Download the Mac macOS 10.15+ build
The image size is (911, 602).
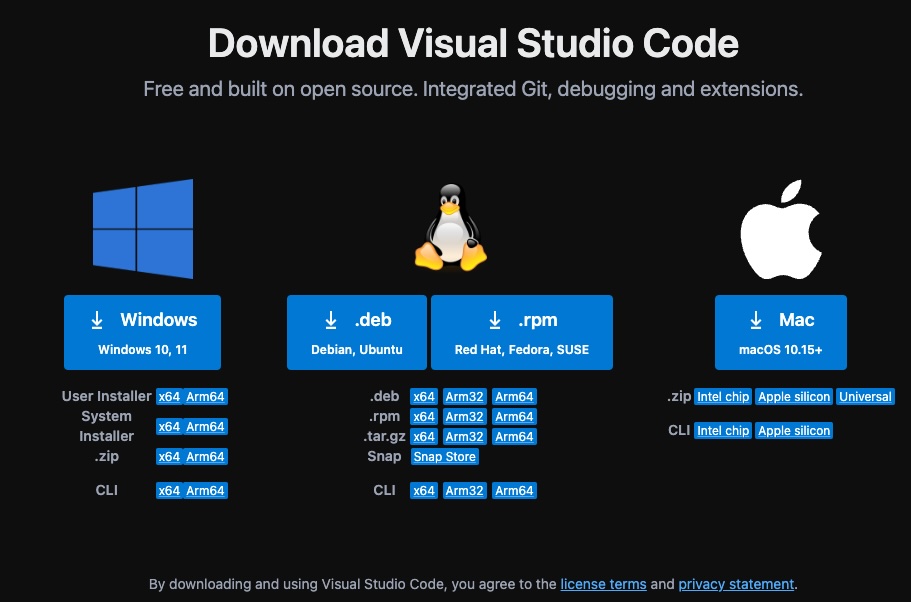780,332
